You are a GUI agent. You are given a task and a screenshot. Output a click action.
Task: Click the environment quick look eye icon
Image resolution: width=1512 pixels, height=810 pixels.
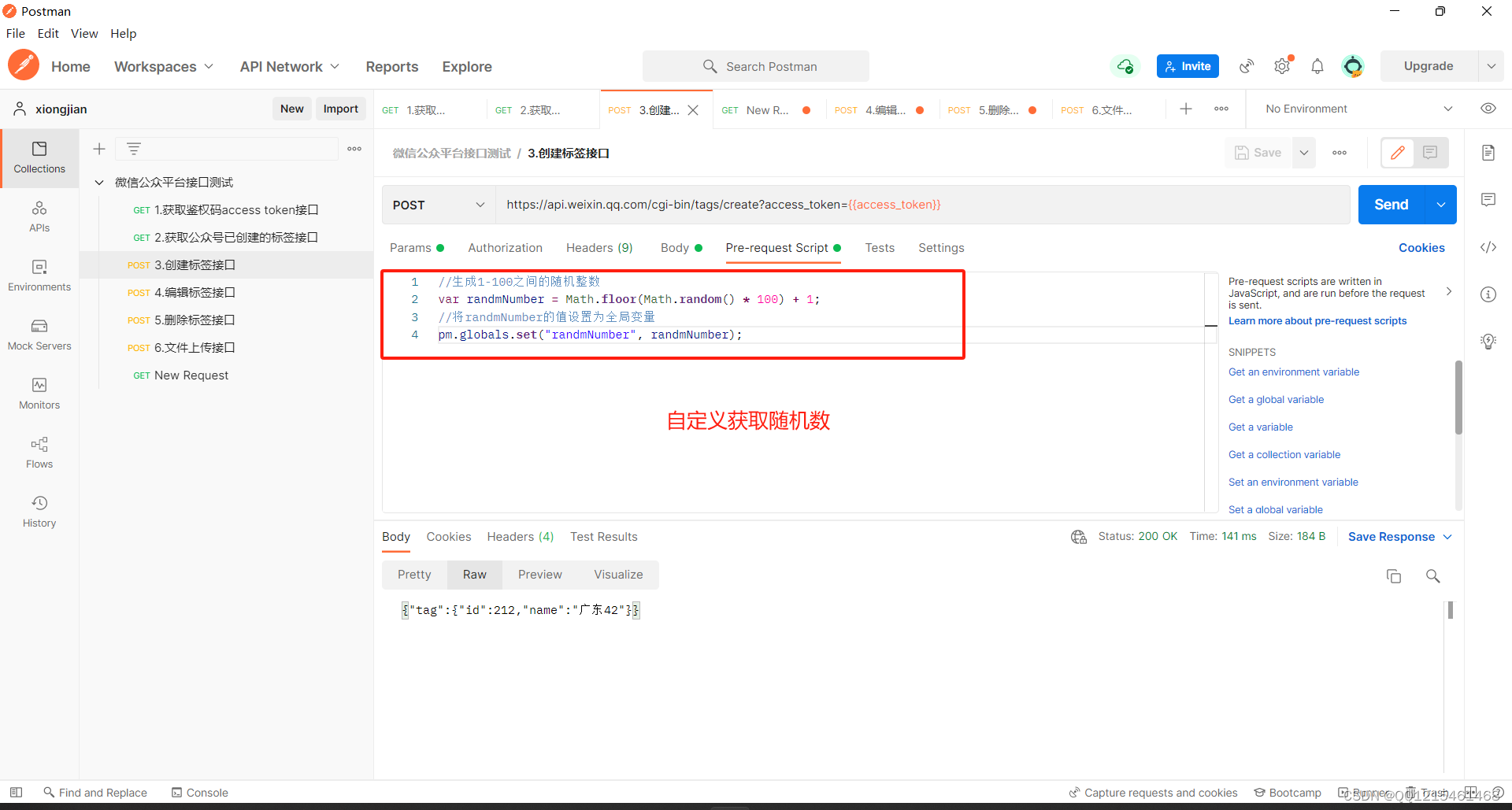[x=1488, y=109]
